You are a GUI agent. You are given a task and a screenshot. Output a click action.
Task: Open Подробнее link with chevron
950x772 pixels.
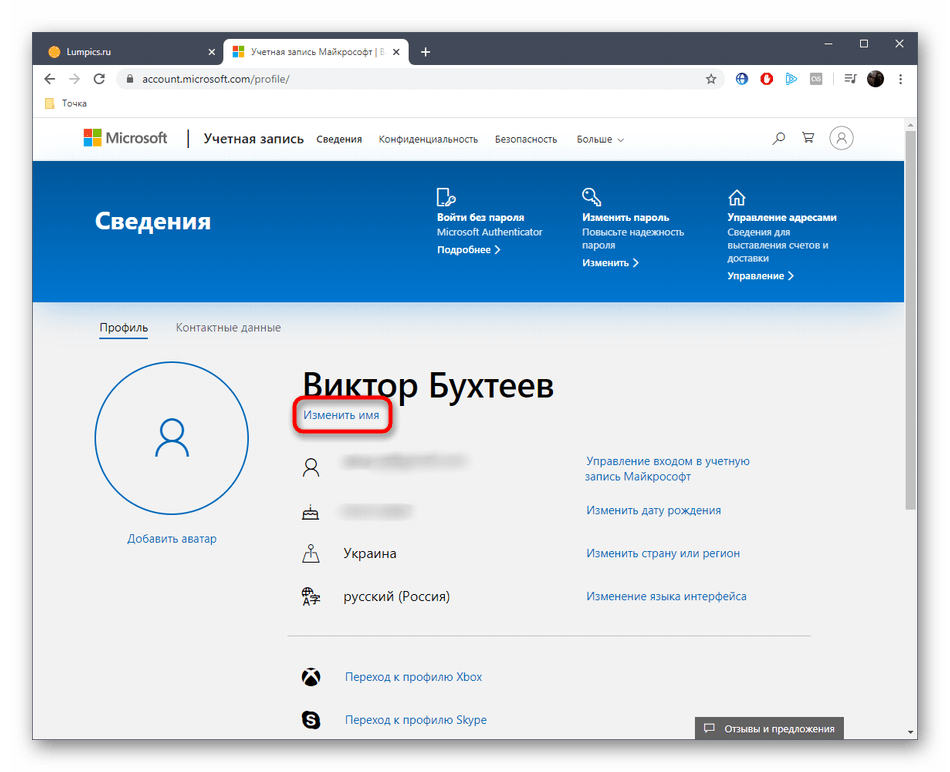tap(468, 250)
